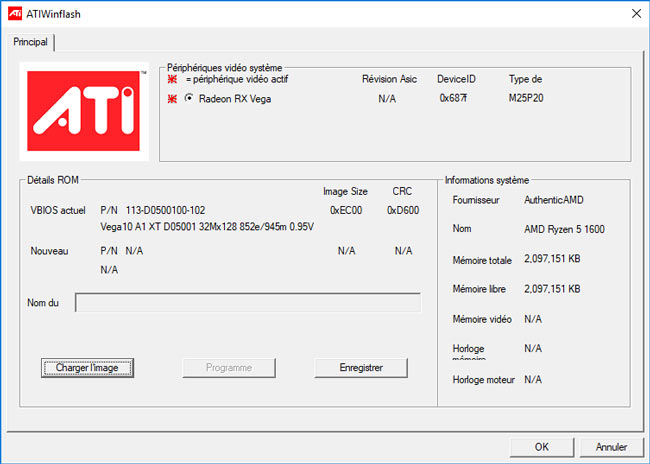Screen dimensions: 650x464
Task: Click the Image Size value 0xEC00
Action: tap(346, 211)
